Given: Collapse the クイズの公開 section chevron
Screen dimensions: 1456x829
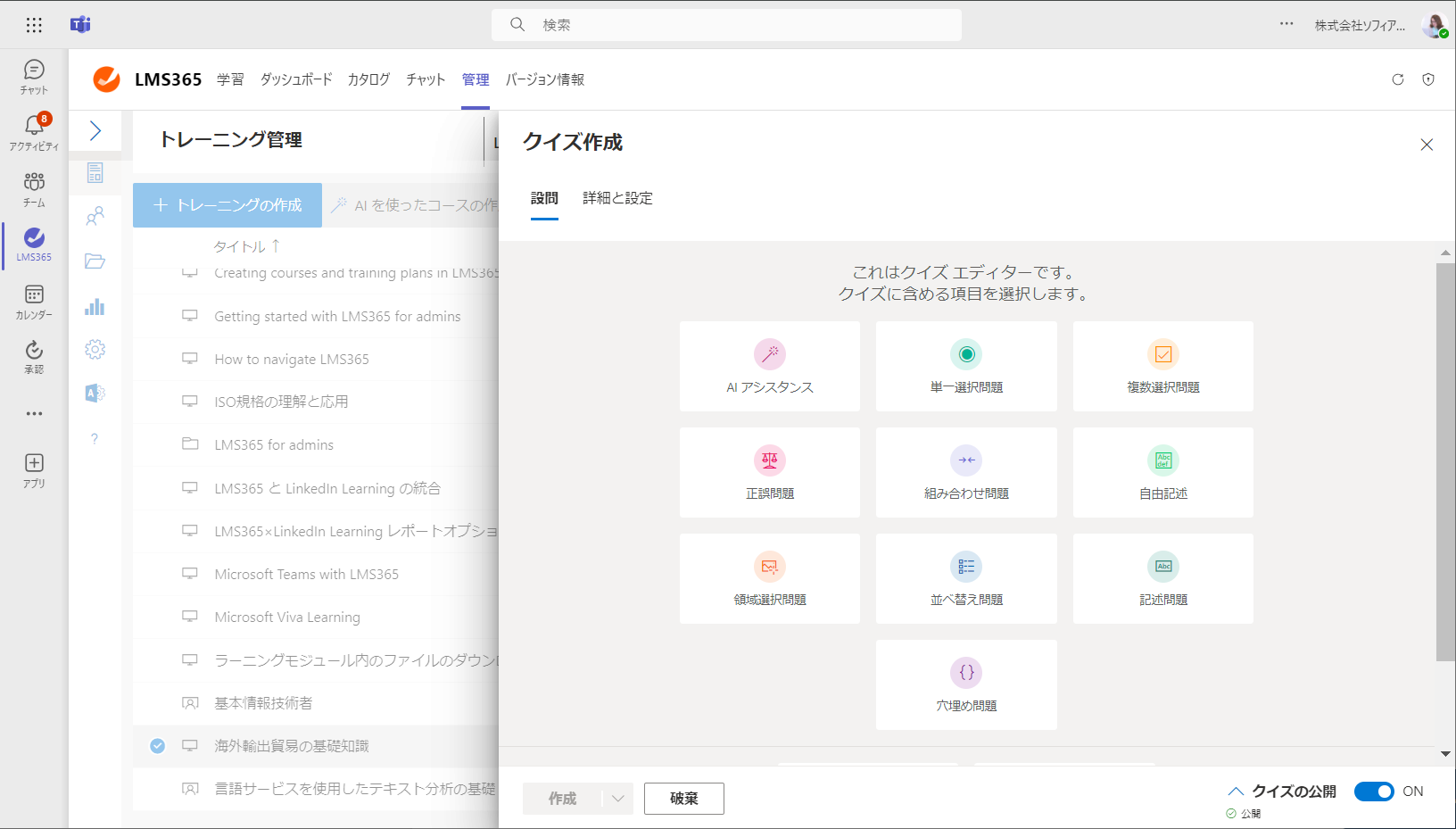Looking at the screenshot, I should click(1236, 790).
